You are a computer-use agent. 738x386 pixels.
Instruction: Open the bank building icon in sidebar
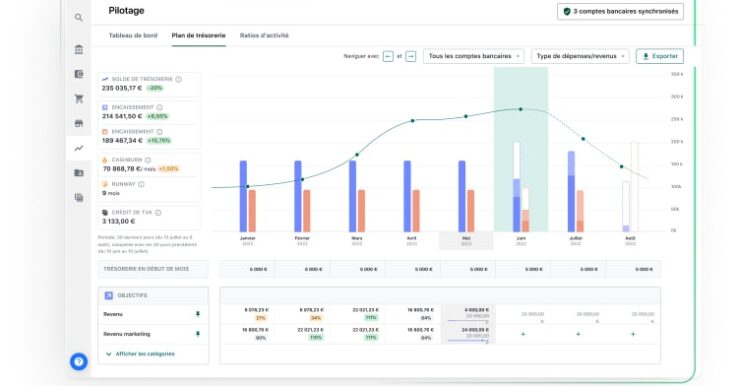tap(79, 49)
